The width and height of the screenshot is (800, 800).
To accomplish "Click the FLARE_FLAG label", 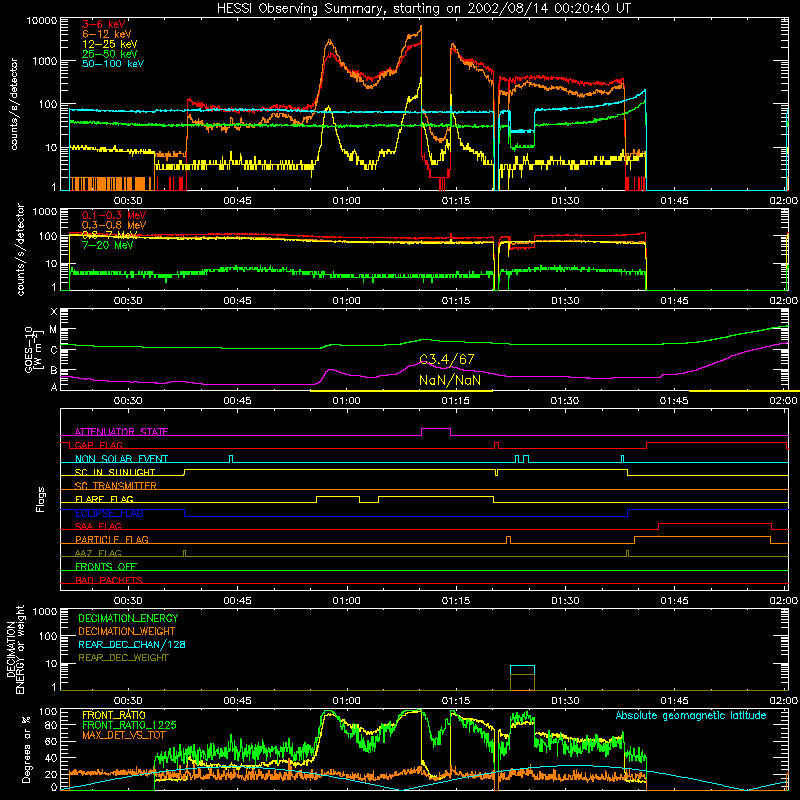I will 104,499.
